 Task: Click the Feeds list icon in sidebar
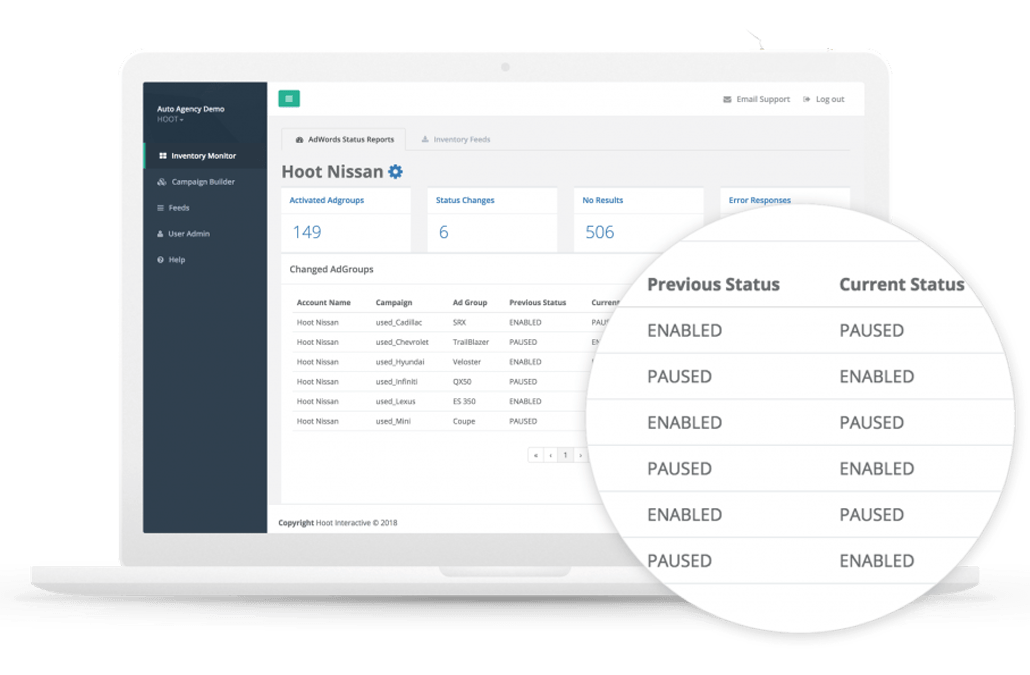(x=160, y=207)
